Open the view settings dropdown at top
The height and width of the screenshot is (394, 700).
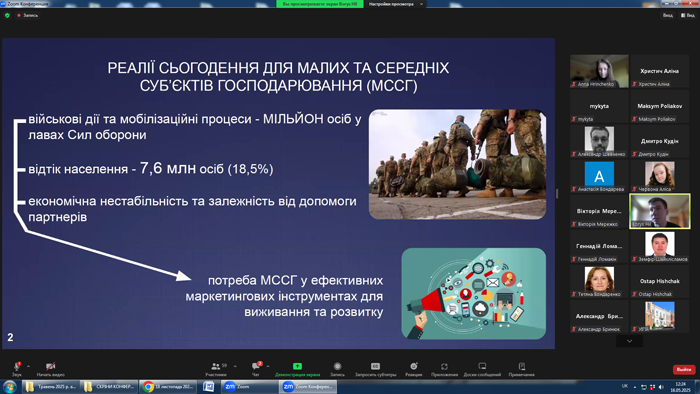[396, 4]
